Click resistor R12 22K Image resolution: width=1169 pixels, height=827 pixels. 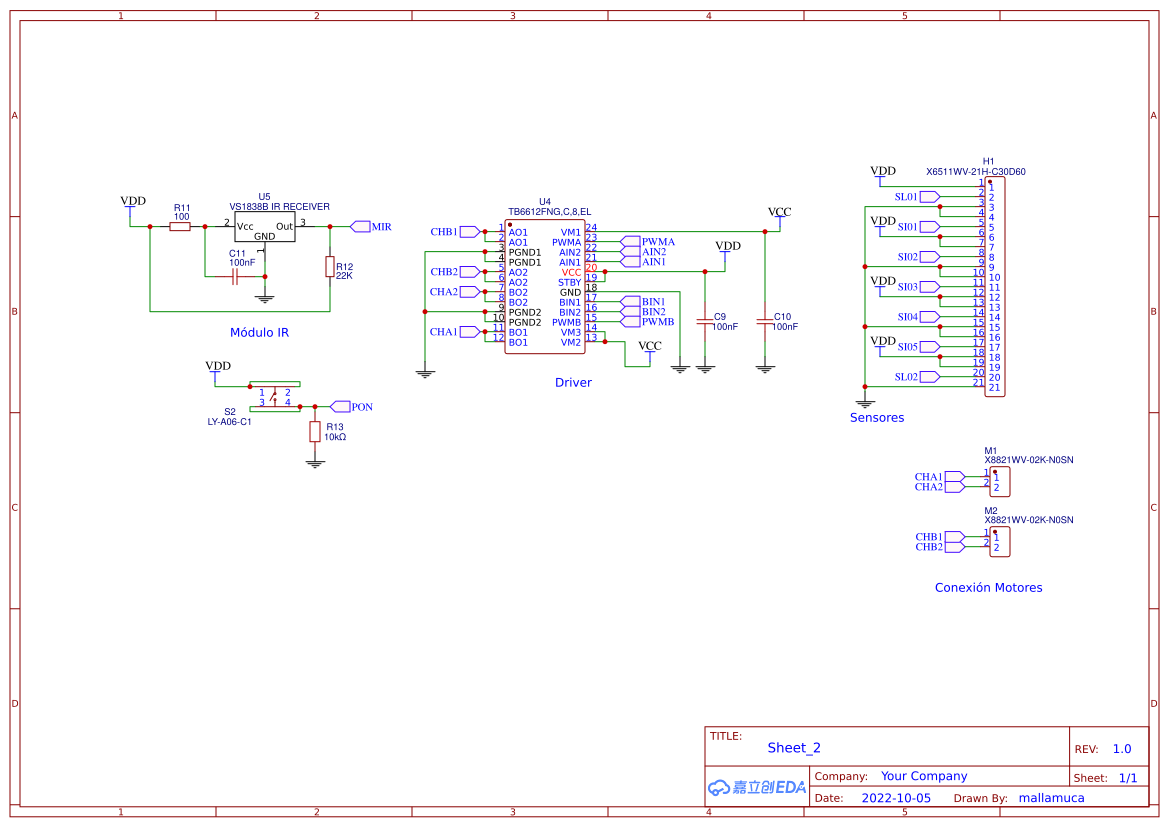(x=329, y=268)
